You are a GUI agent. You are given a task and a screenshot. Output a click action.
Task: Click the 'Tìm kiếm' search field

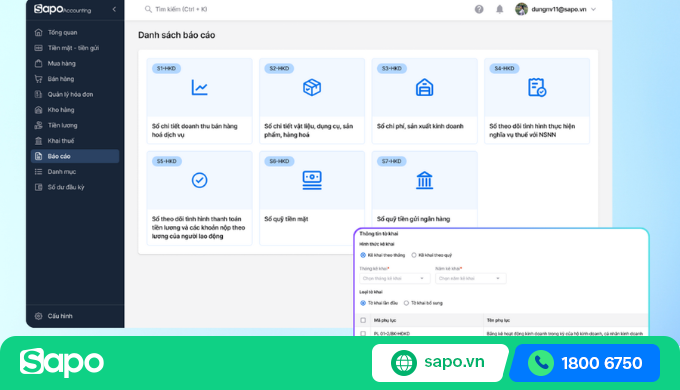pyautogui.click(x=181, y=9)
